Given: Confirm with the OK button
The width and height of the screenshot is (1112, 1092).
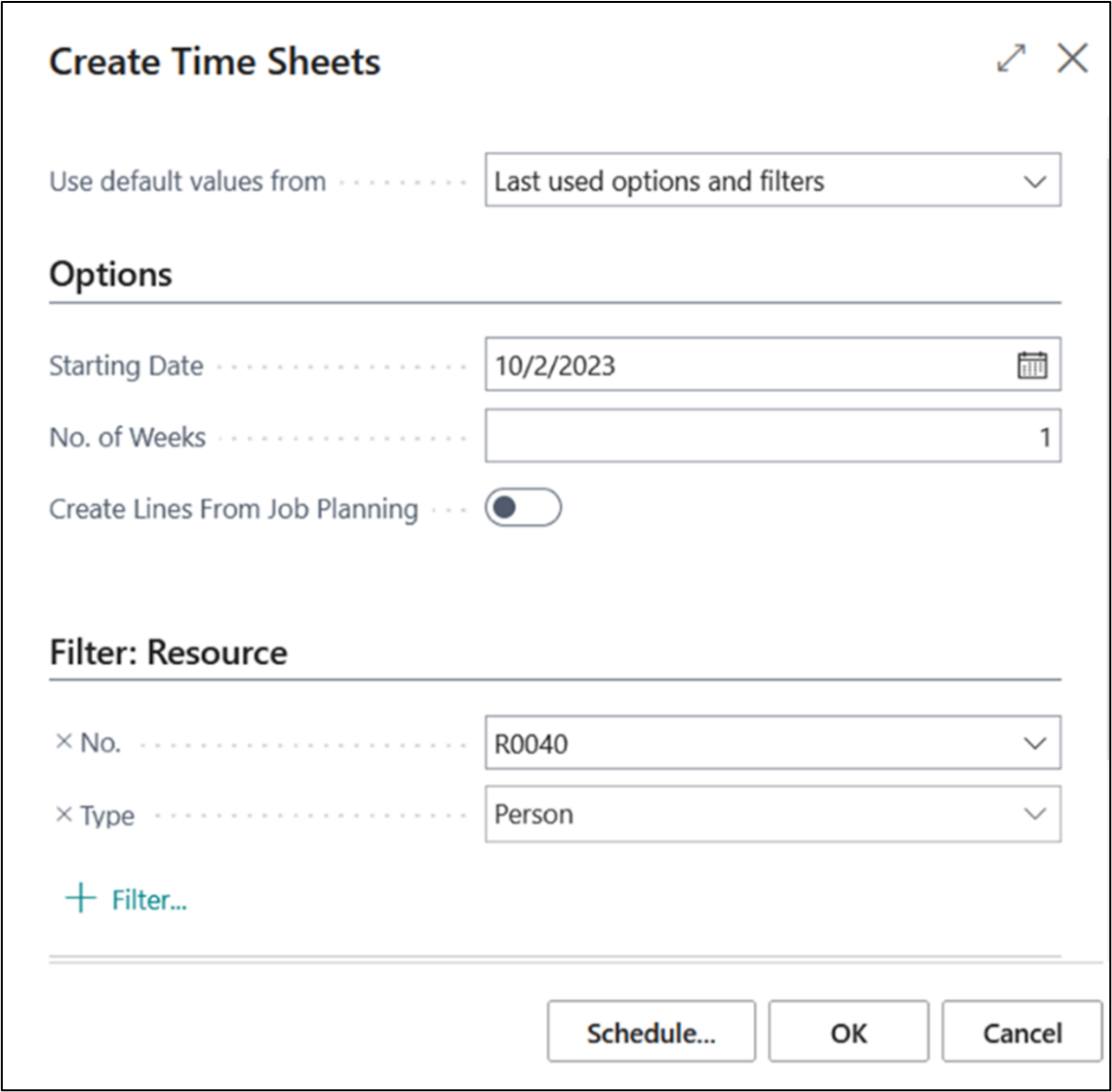Looking at the screenshot, I should (x=848, y=1033).
